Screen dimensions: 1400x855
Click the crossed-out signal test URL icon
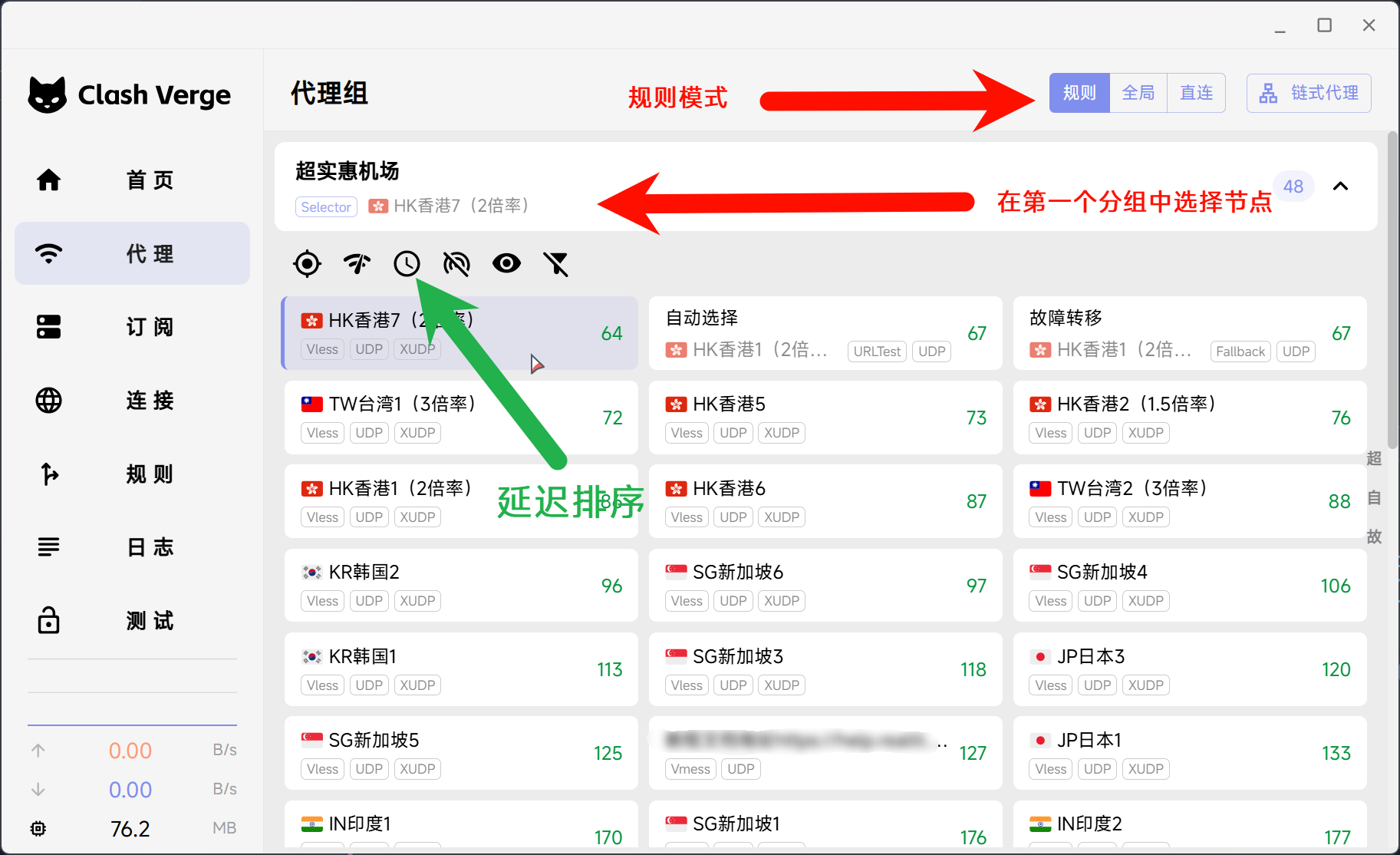click(456, 264)
